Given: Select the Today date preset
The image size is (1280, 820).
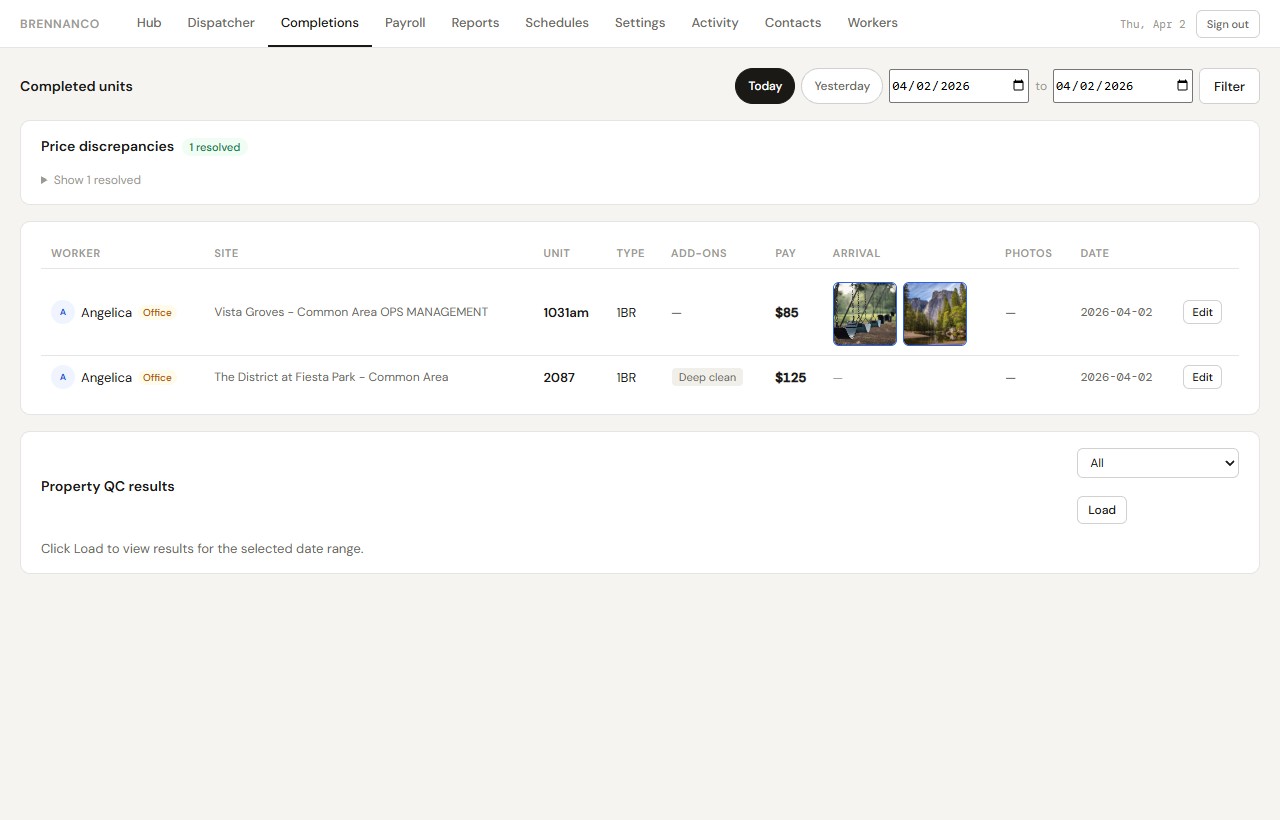Looking at the screenshot, I should point(765,86).
